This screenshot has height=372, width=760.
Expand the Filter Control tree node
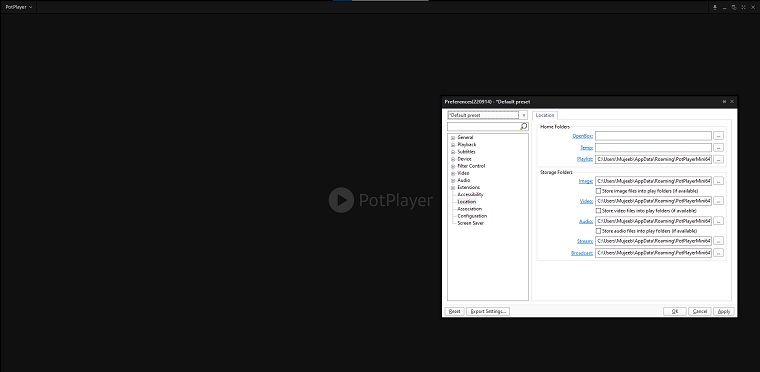click(453, 166)
